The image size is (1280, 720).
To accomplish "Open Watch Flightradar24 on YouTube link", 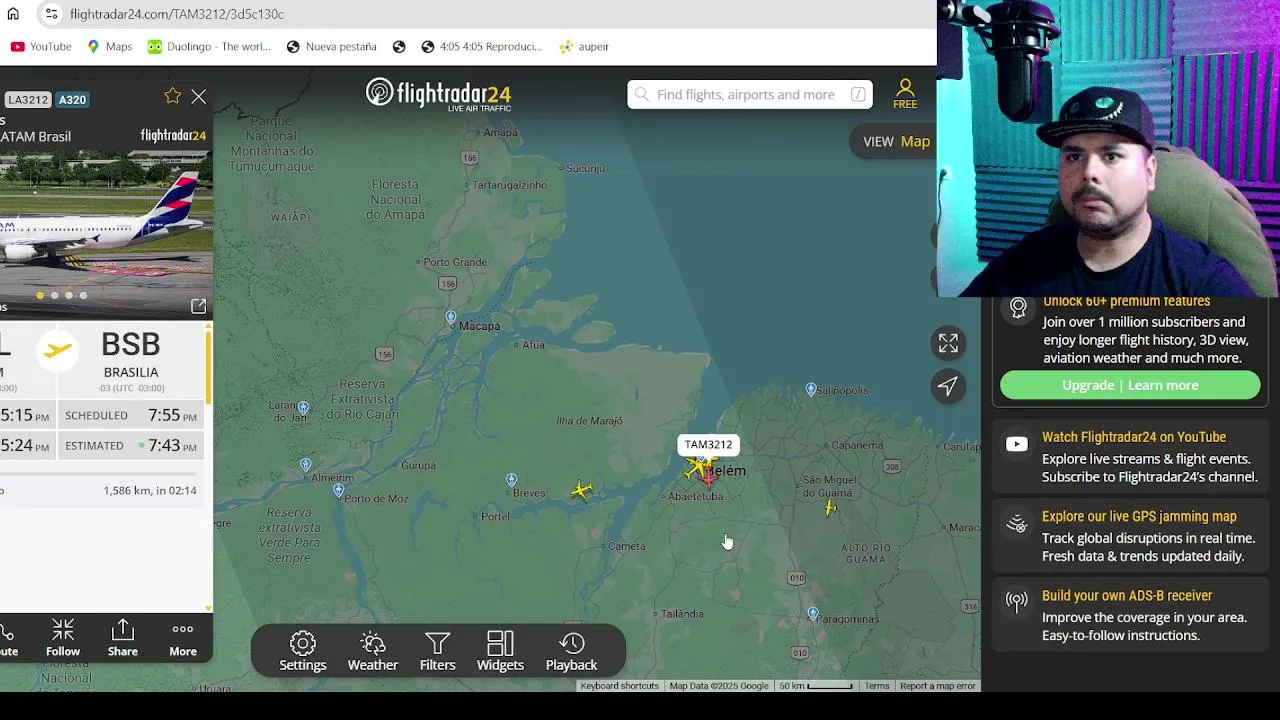I will [1133, 437].
